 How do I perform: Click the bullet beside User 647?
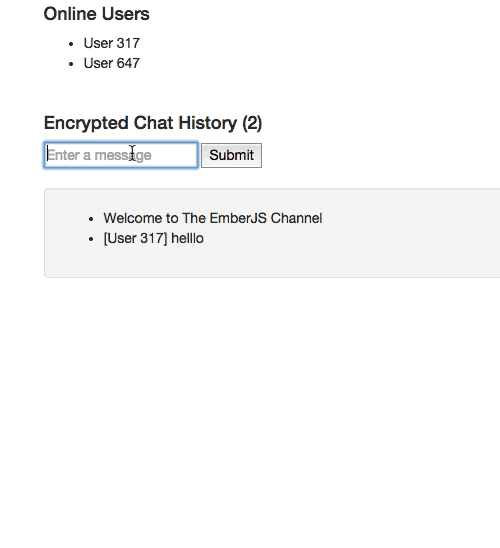point(71,64)
